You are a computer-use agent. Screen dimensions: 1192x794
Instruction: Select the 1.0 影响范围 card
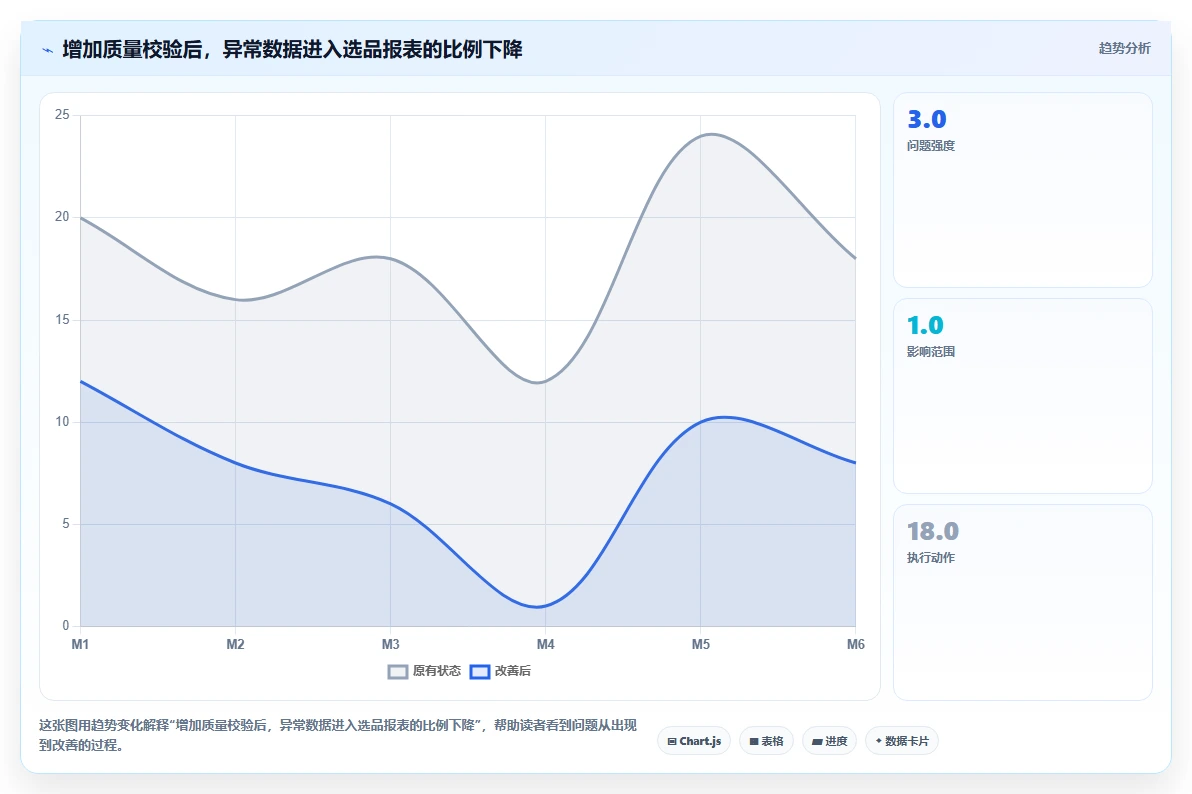1022,395
